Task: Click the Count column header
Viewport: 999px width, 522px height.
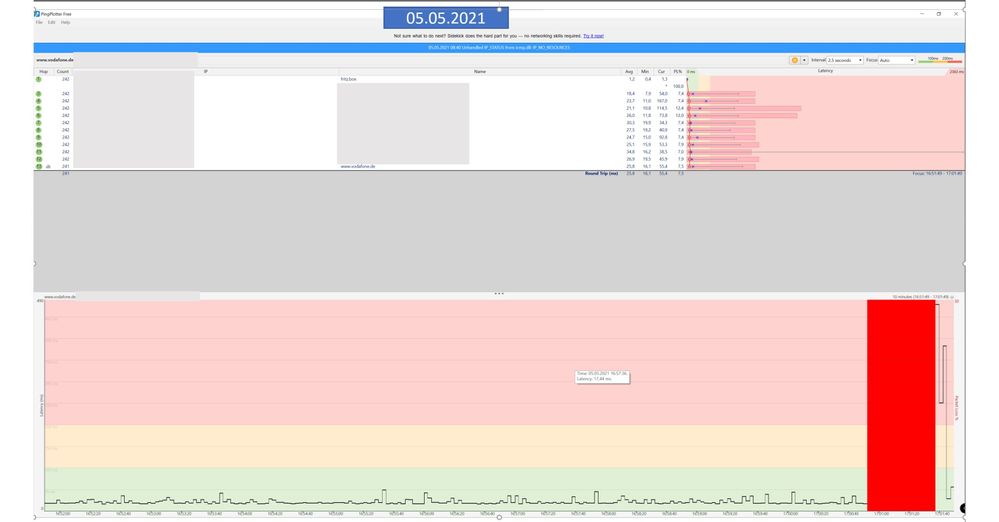Action: 62,71
